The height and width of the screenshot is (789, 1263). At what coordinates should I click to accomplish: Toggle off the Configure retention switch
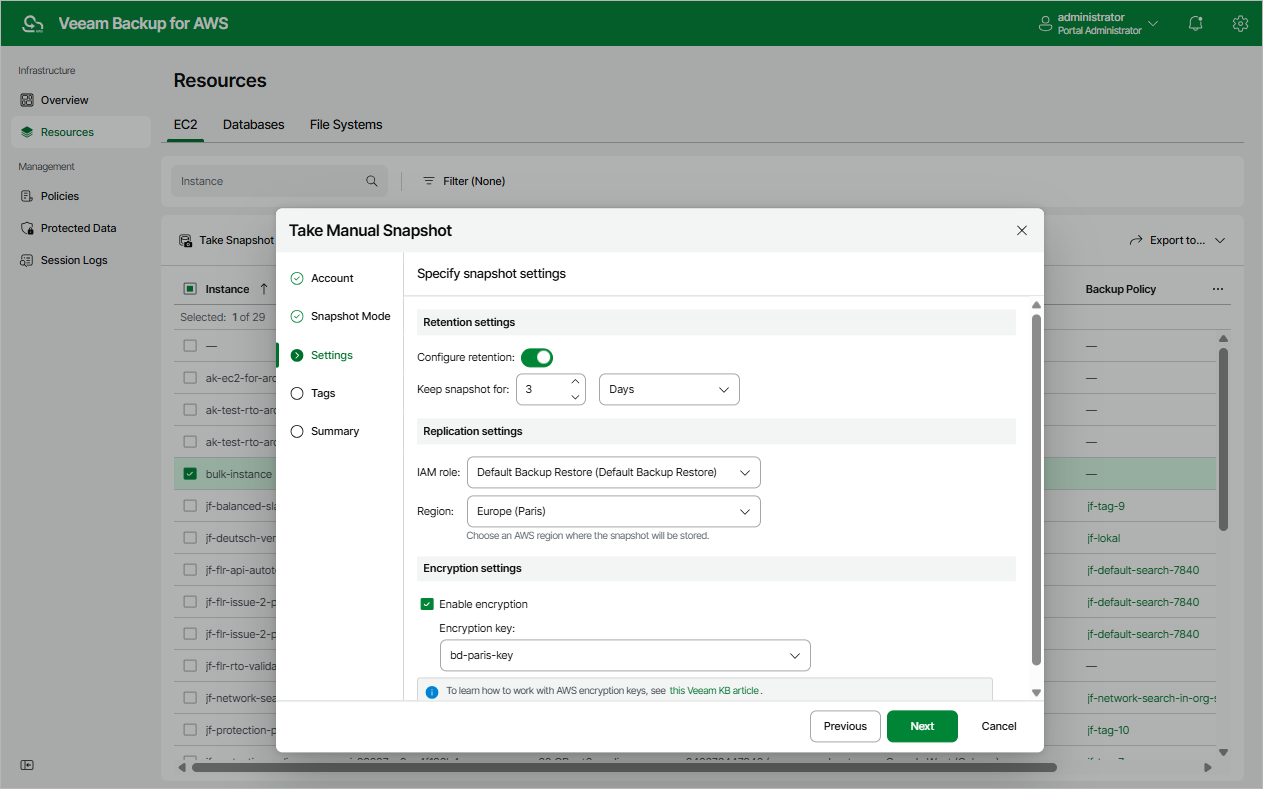click(537, 357)
